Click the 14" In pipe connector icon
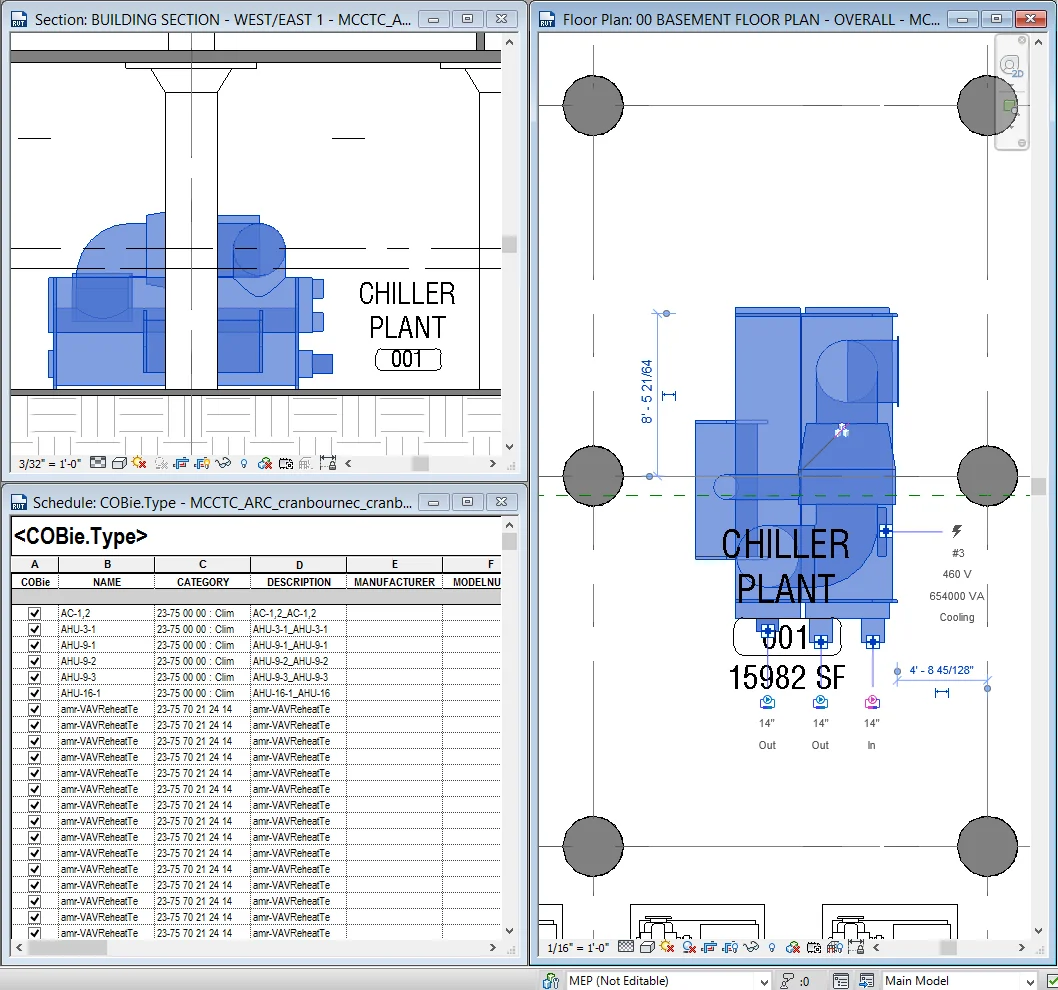This screenshot has width=1058, height=990. click(872, 703)
